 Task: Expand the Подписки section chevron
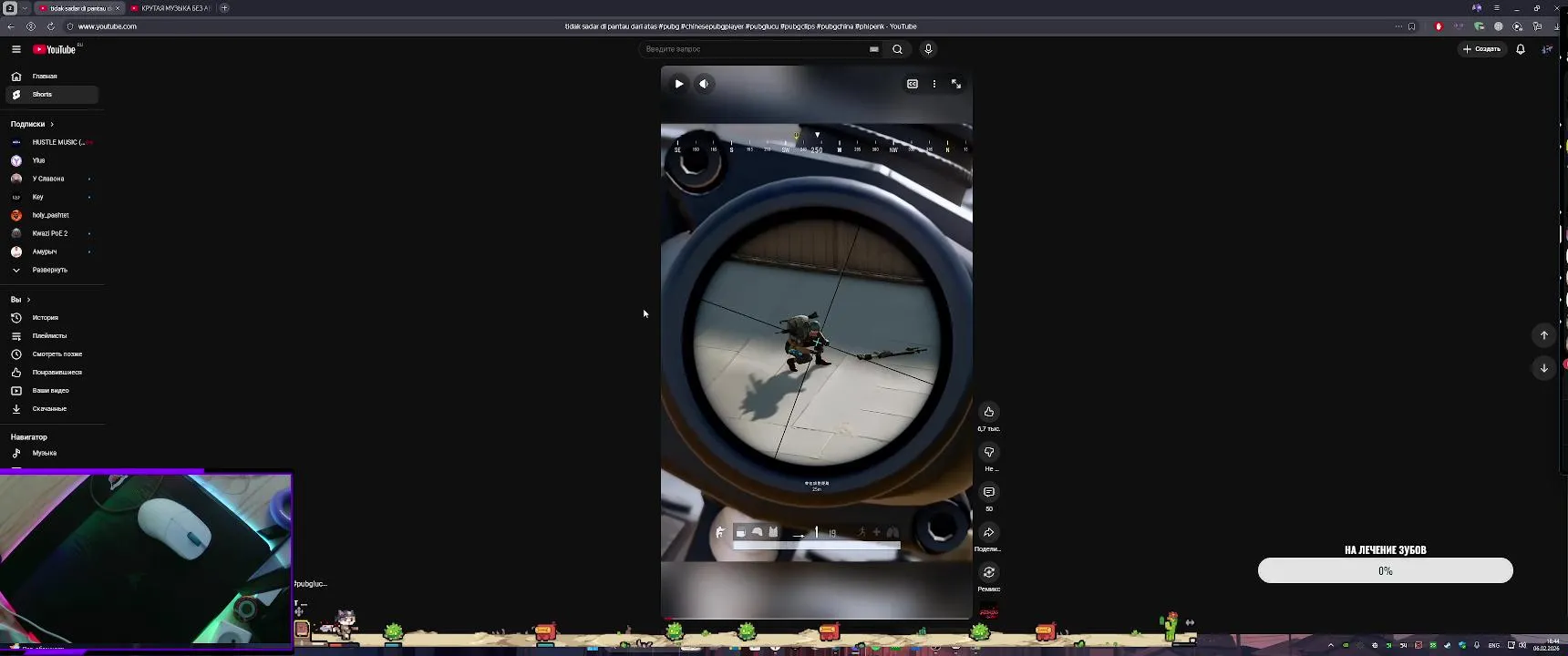click(52, 124)
